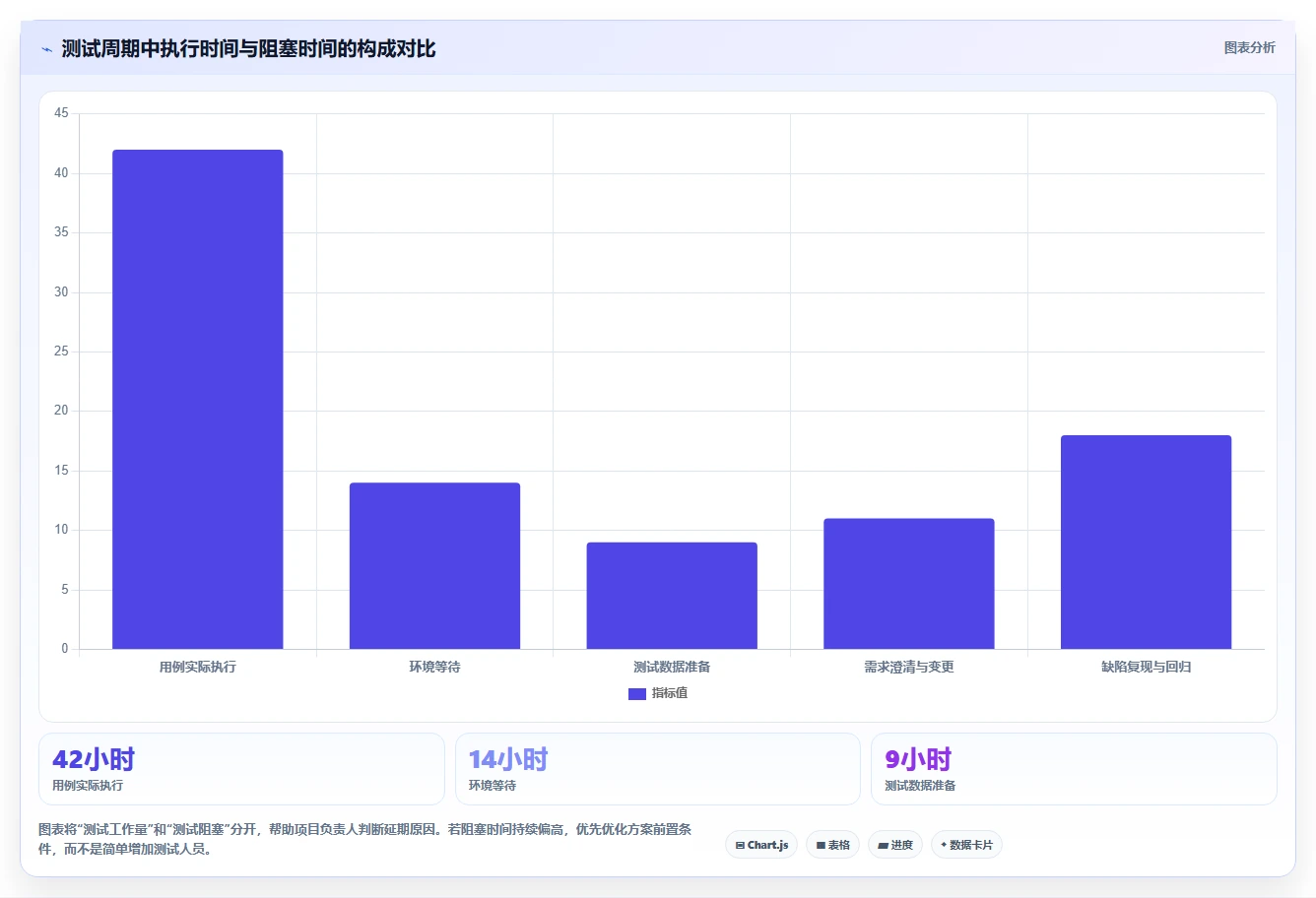Open the 14小时 环境等待 card

point(658,769)
